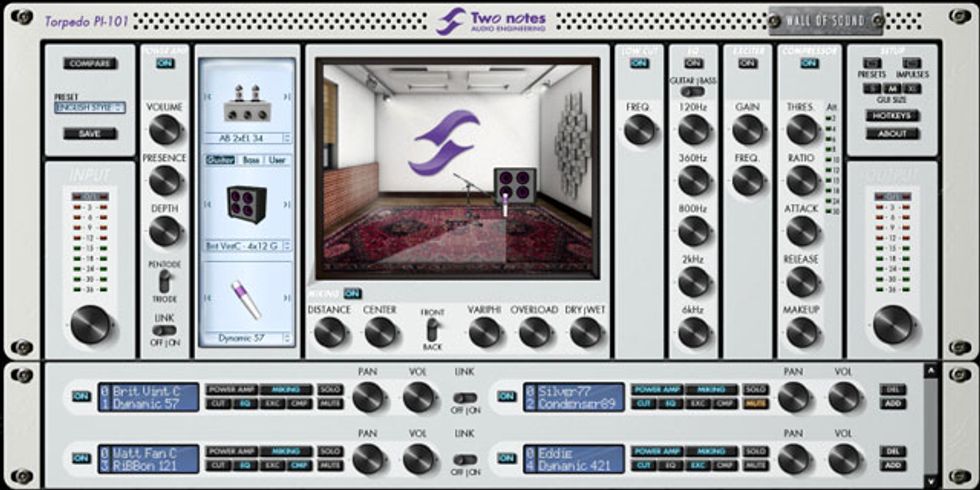This screenshot has width=980, height=490.
Task: Click the Save preset button
Action: pyautogui.click(x=89, y=134)
